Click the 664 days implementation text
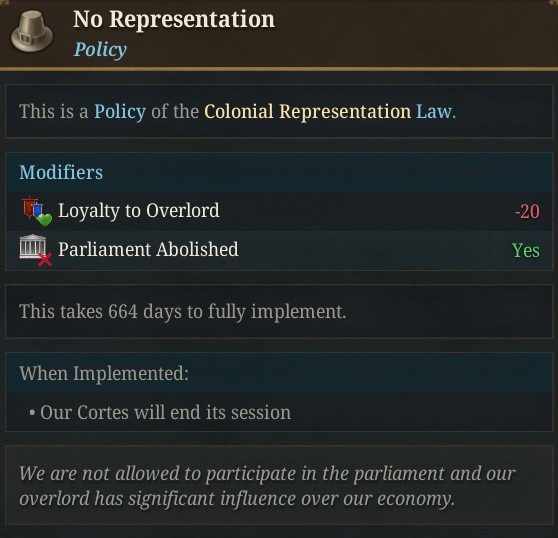 tap(182, 312)
